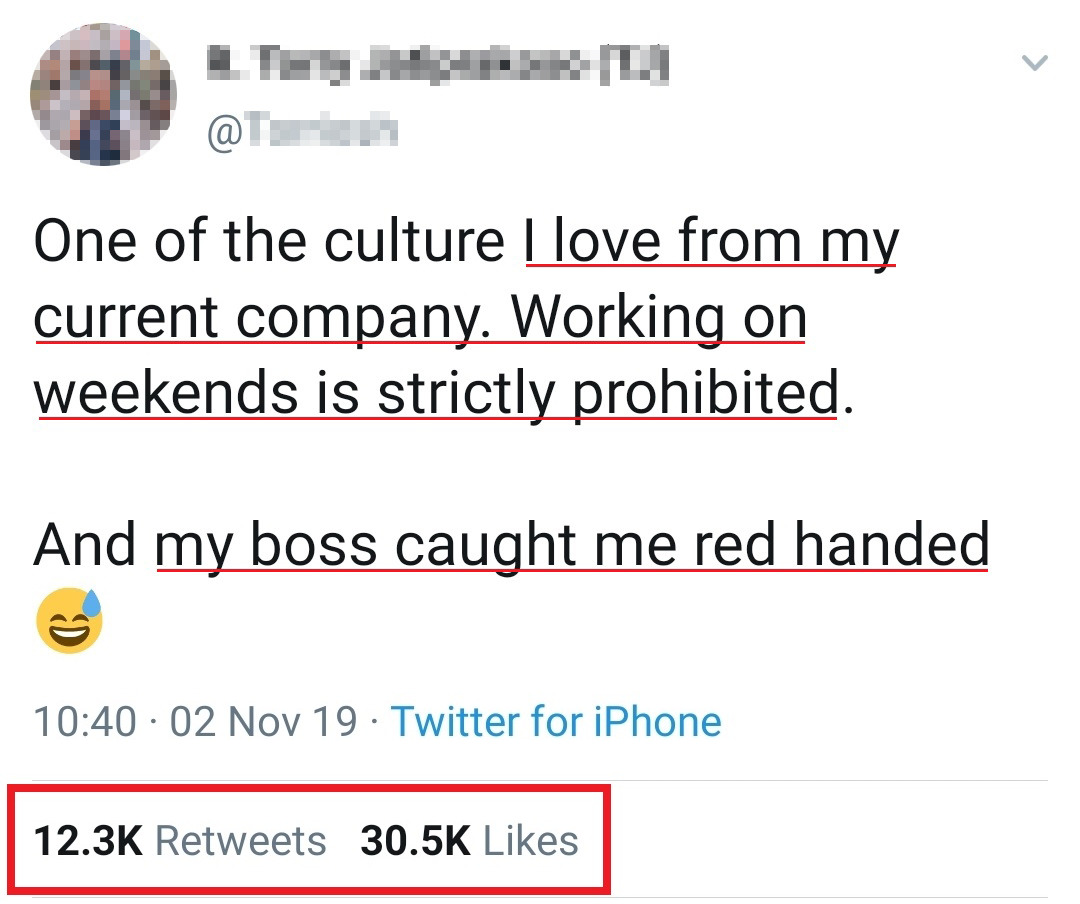Click the grinning sweat emoji
The width and height of the screenshot is (1080, 904).
click(69, 622)
